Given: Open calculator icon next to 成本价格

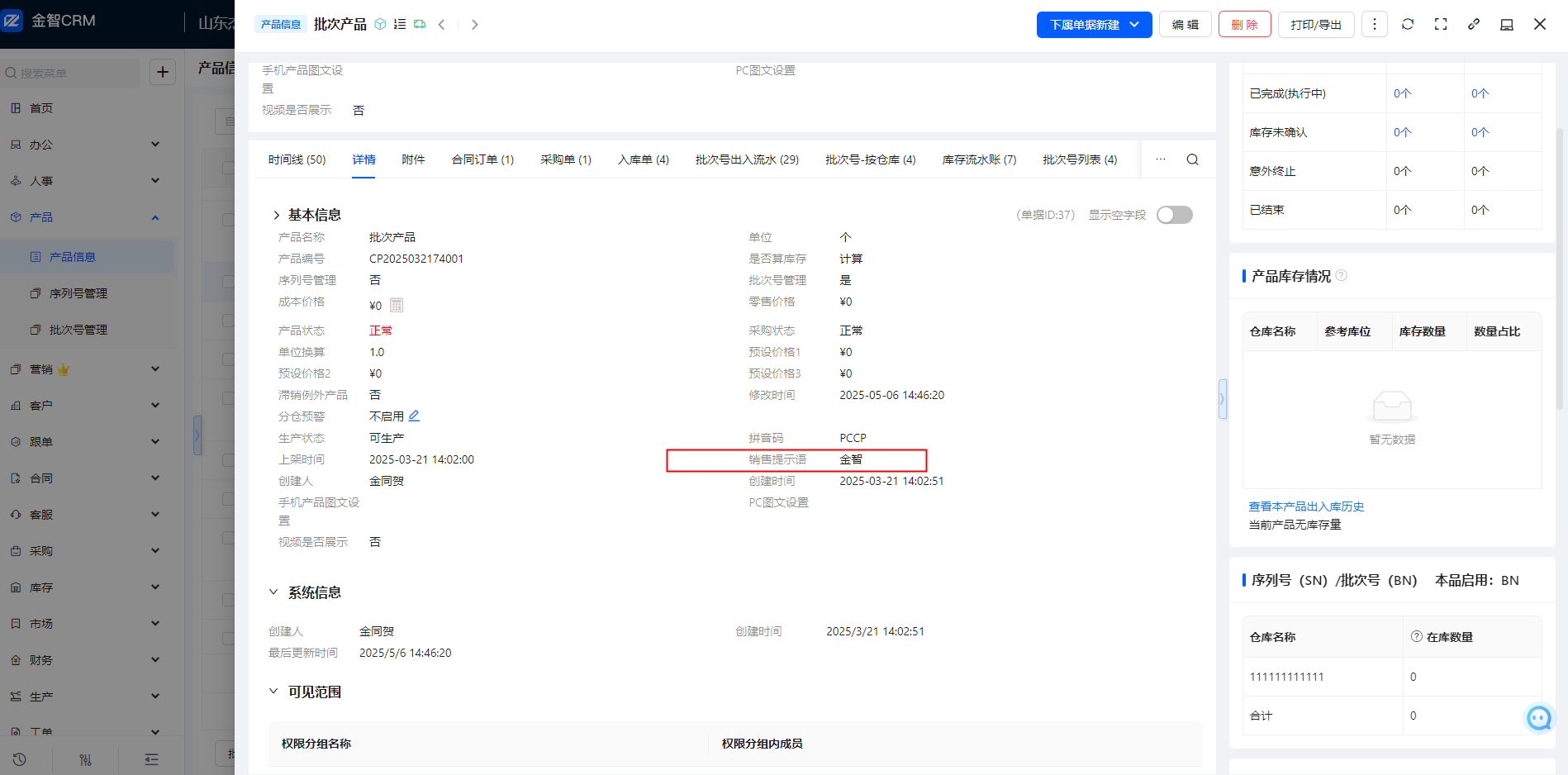Looking at the screenshot, I should point(397,305).
